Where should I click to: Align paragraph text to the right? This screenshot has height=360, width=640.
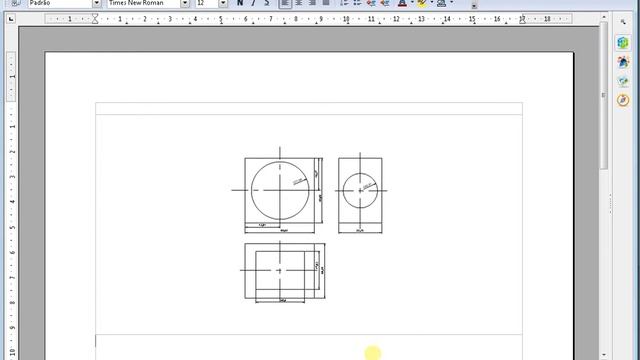point(312,3)
